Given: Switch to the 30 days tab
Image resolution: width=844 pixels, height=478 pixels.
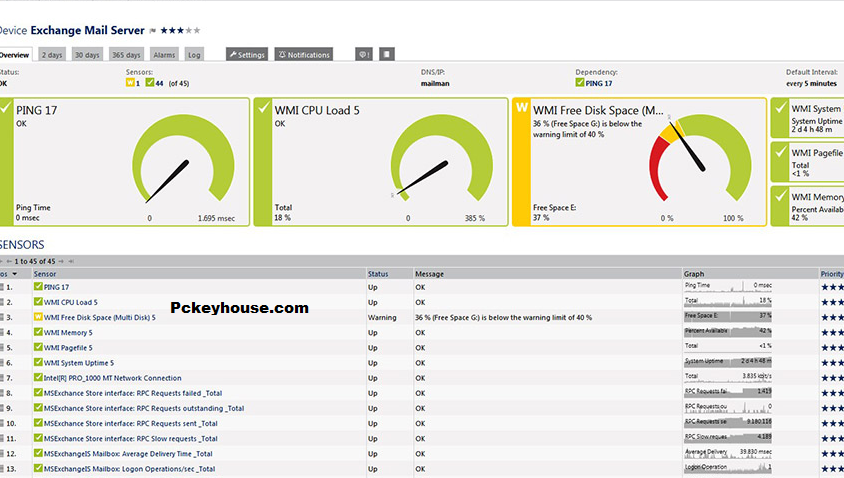Looking at the screenshot, I should pyautogui.click(x=87, y=54).
